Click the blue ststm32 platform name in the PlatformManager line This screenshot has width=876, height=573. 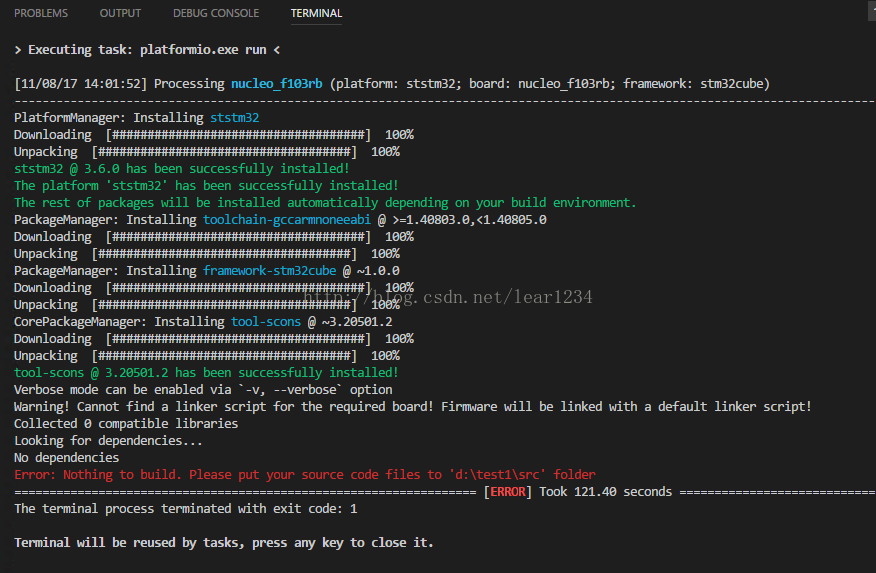pyautogui.click(x=235, y=118)
